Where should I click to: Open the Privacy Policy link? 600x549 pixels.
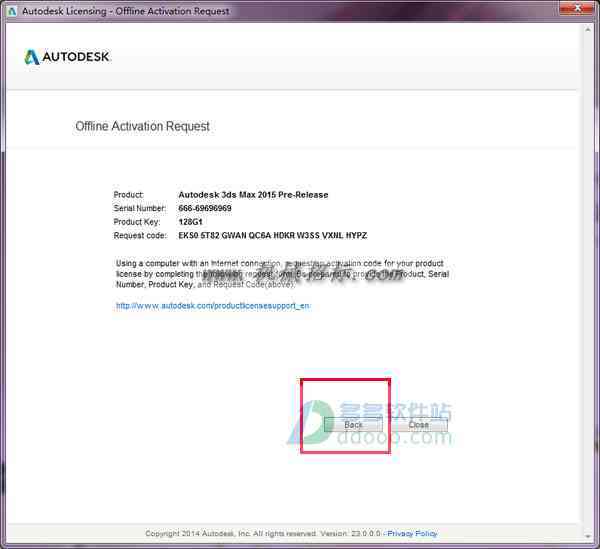[x=412, y=533]
